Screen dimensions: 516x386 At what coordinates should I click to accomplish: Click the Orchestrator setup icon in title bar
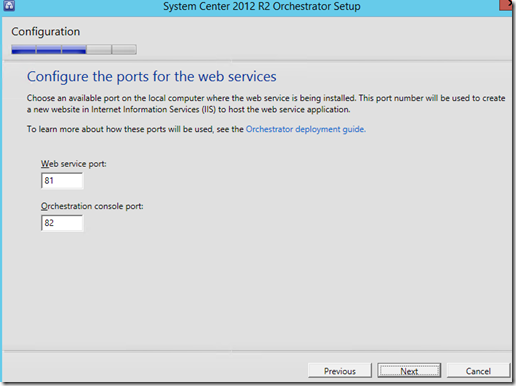pyautogui.click(x=9, y=5)
